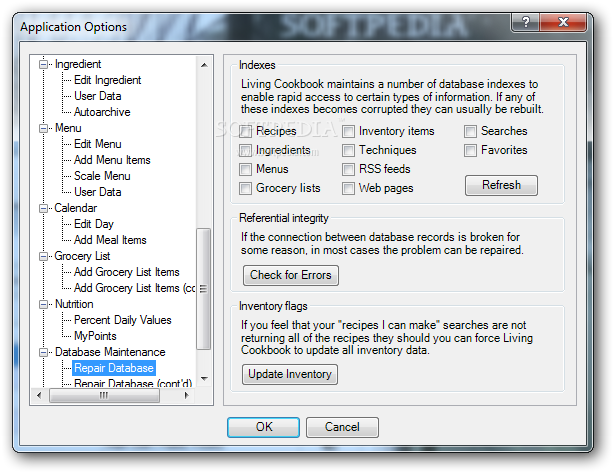This screenshot has height=473, width=614.
Task: Check the Menus index checkbox
Action: click(x=246, y=169)
